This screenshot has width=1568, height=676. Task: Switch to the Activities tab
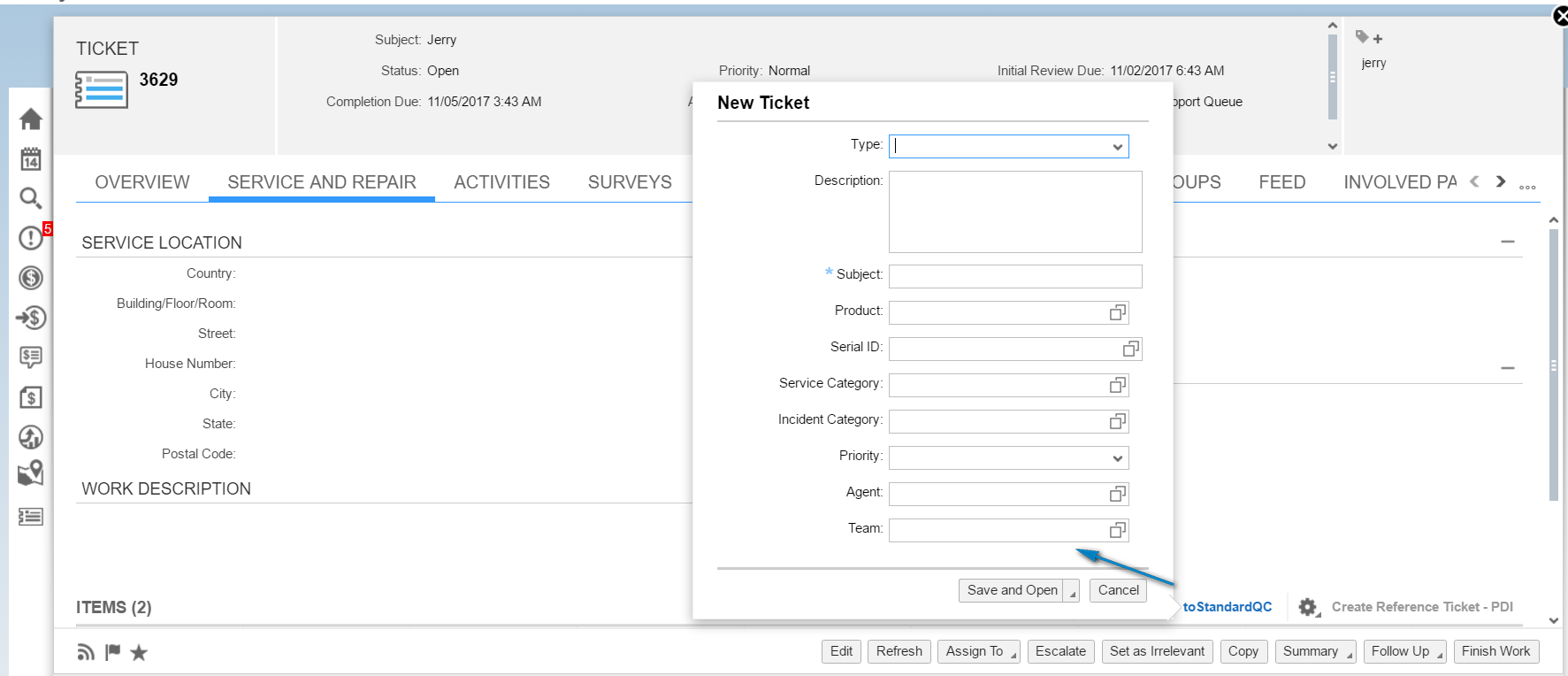pyautogui.click(x=501, y=182)
